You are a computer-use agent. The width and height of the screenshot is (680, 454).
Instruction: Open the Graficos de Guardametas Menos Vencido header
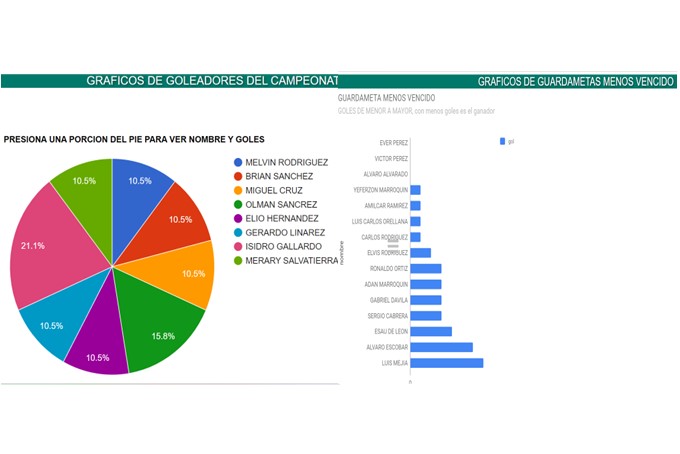point(575,81)
